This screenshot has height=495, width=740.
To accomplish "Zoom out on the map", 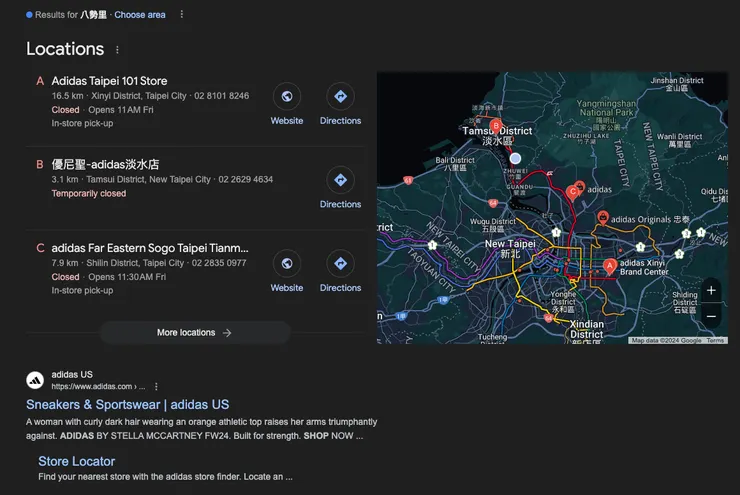I will coord(711,316).
